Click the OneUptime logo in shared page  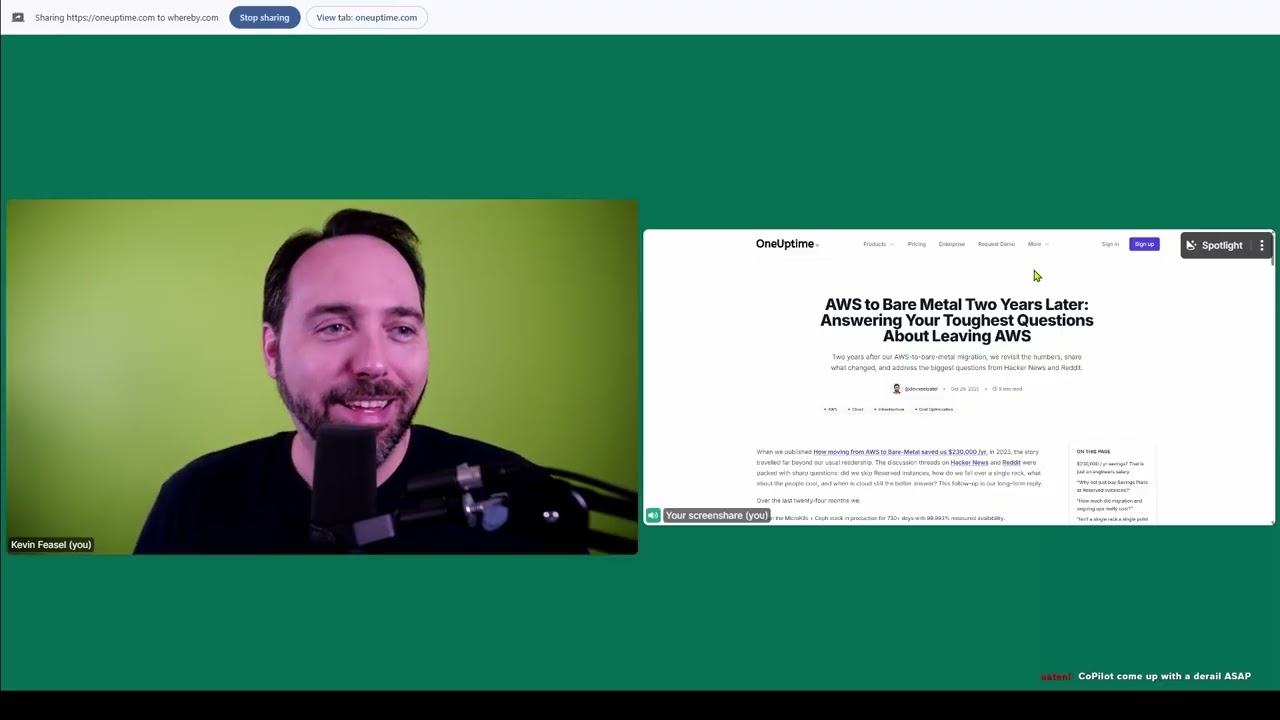click(x=787, y=244)
